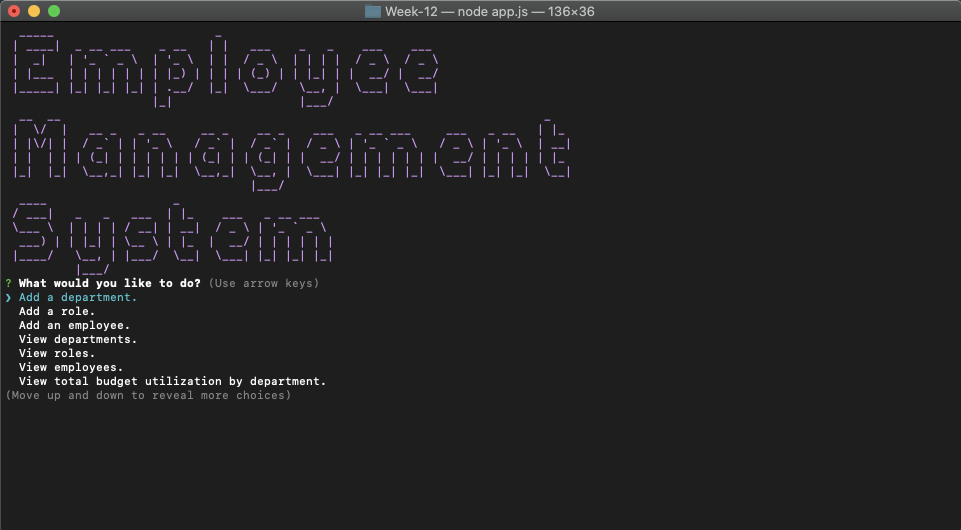Close the terminal window with red button
Screen dimensions: 961x530
click(14, 11)
